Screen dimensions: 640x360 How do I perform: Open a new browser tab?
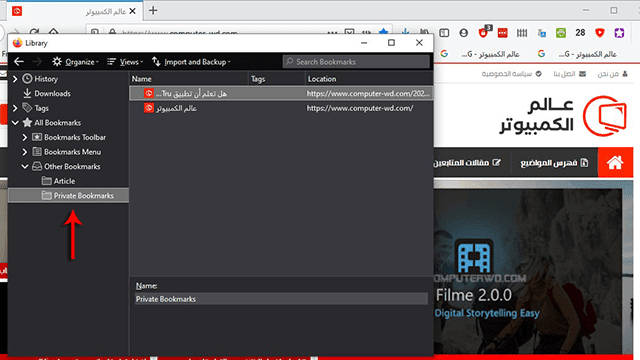tap(153, 11)
